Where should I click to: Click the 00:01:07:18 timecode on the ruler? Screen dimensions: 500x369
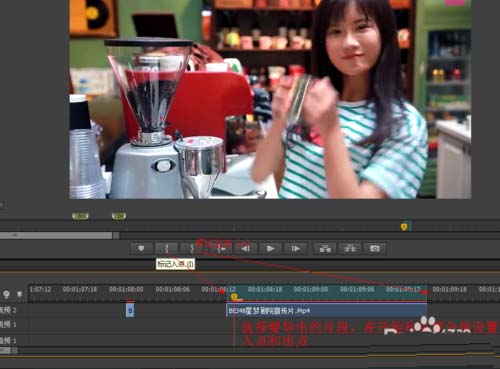80,289
